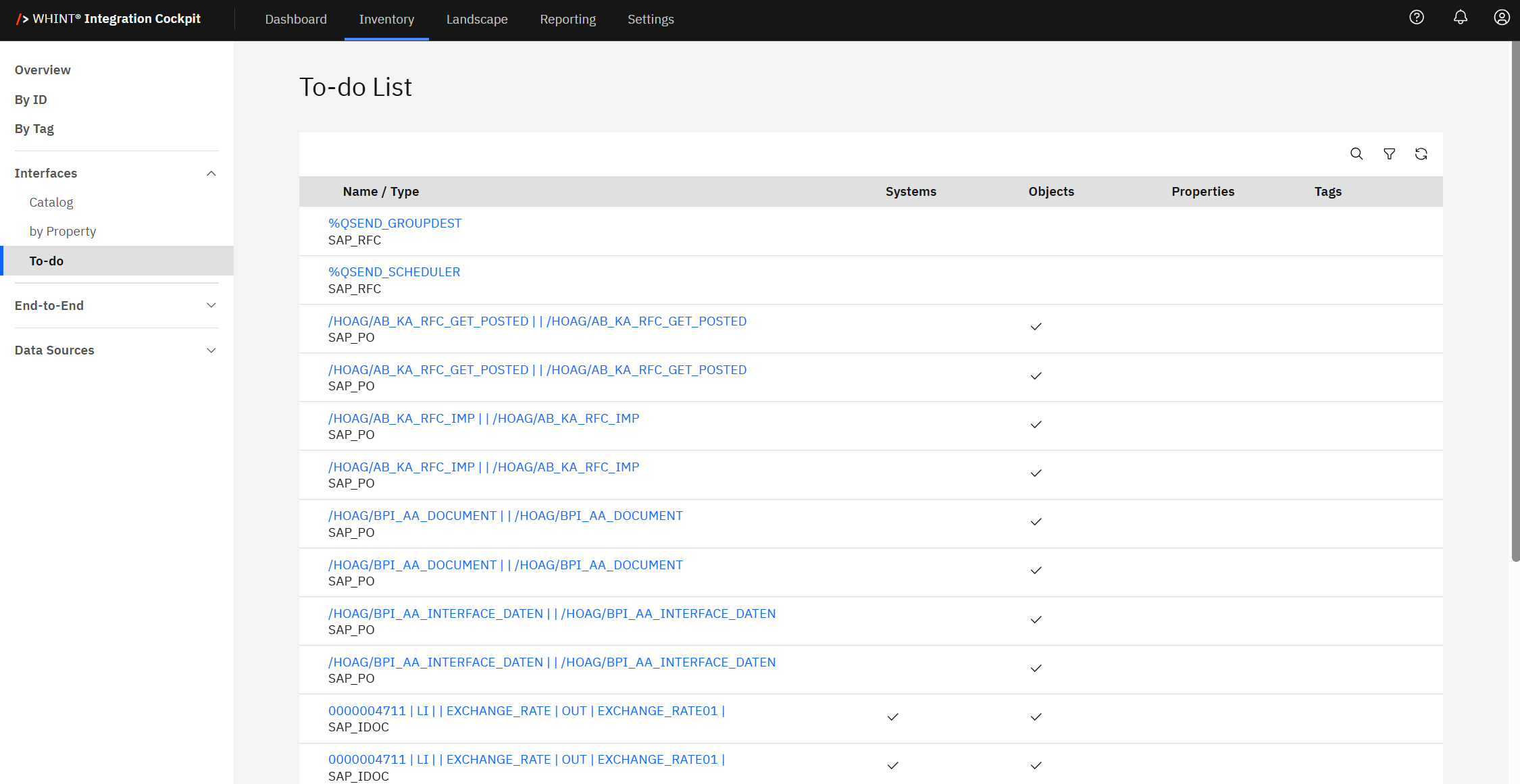Select Catalog in the sidebar
This screenshot has height=784, width=1520.
tap(51, 203)
